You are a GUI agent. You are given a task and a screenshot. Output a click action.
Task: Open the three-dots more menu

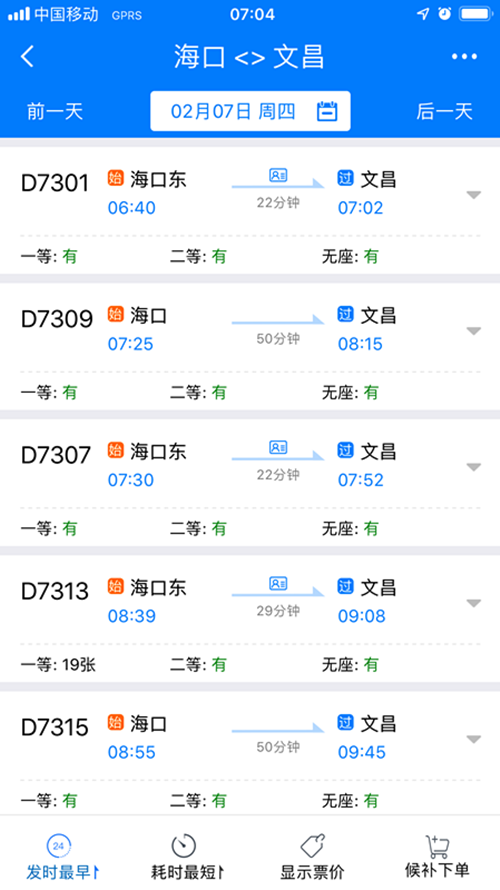pos(464,57)
